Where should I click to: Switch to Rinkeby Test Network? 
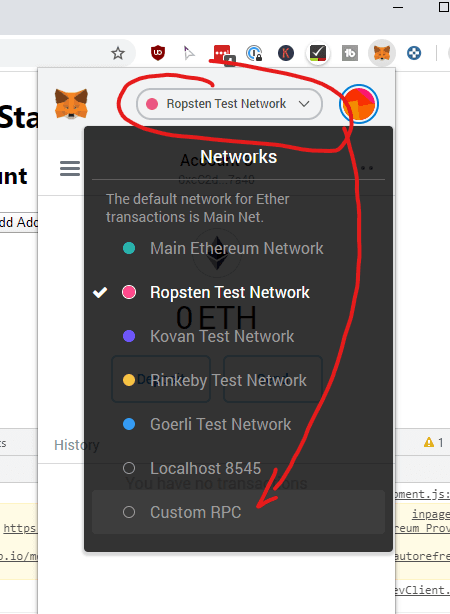(238, 380)
